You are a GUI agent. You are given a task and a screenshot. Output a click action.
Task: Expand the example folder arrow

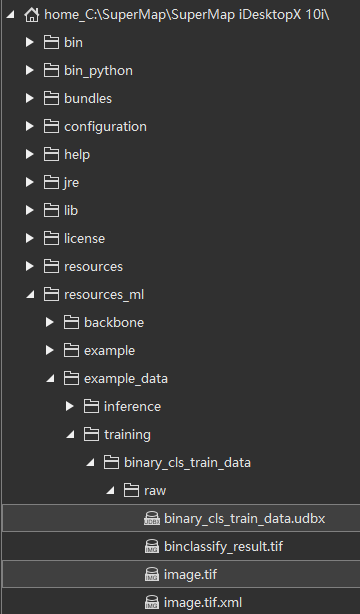point(49,350)
